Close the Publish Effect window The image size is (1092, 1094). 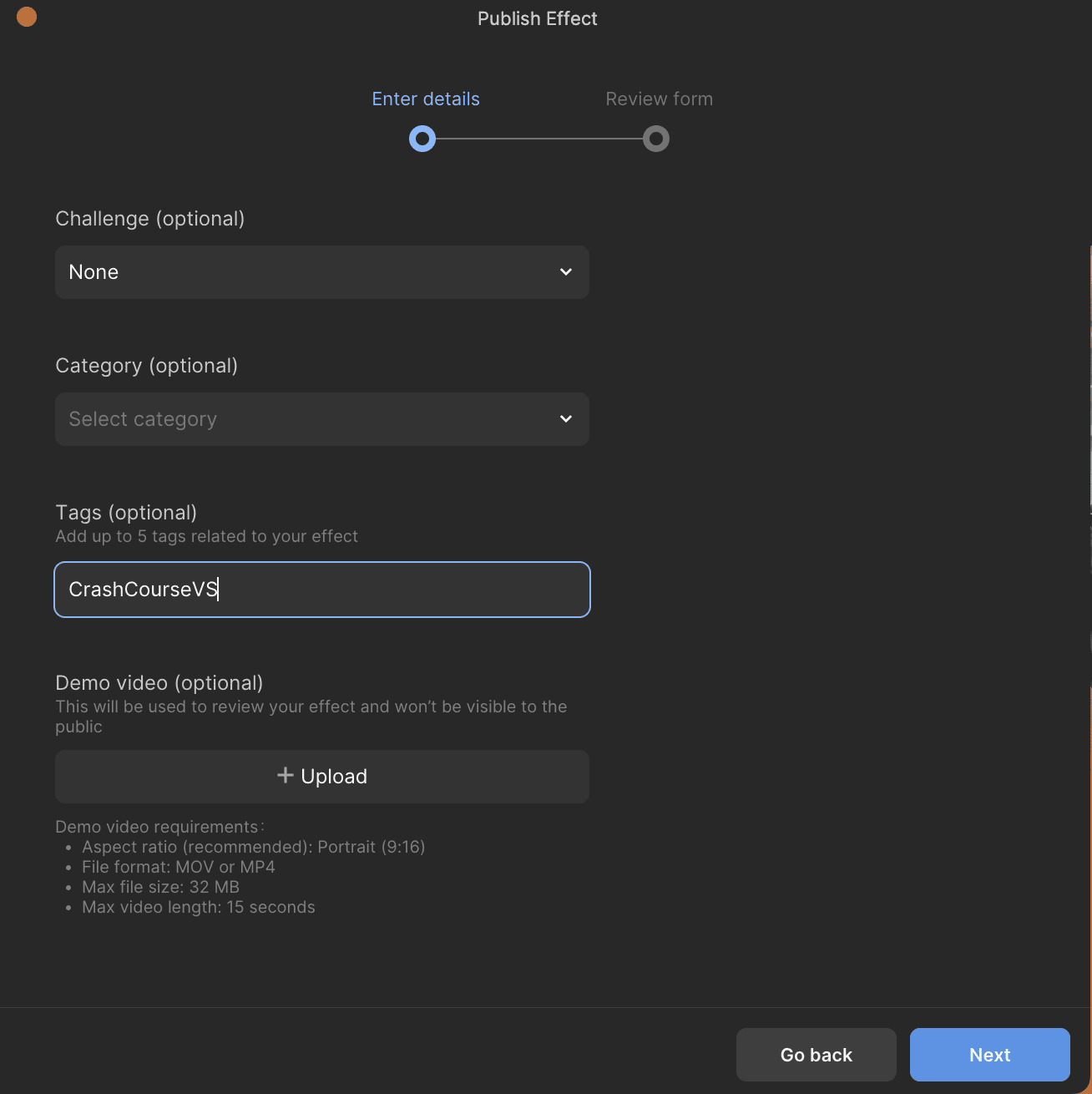pyautogui.click(x=27, y=17)
